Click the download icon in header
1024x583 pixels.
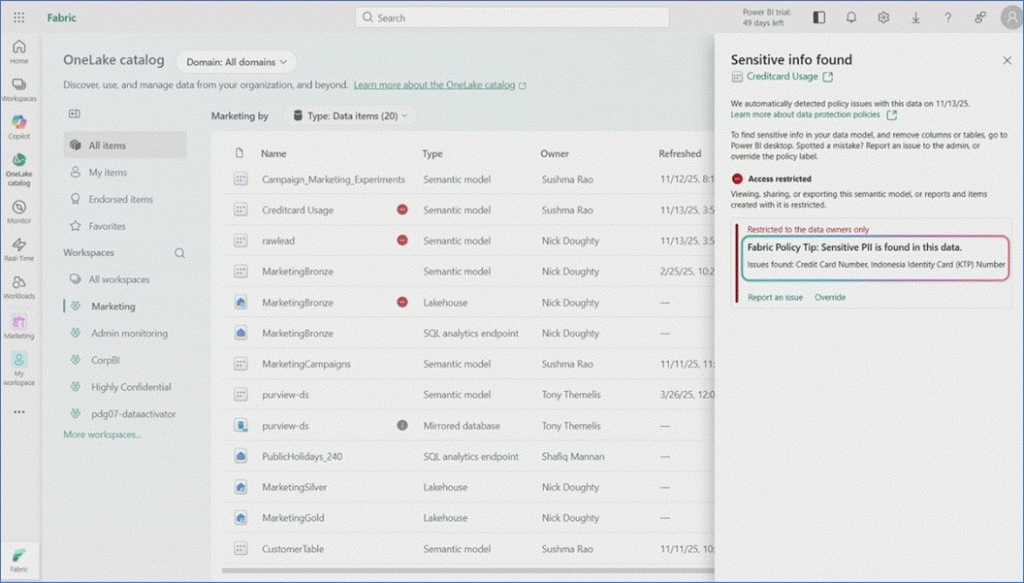point(915,17)
